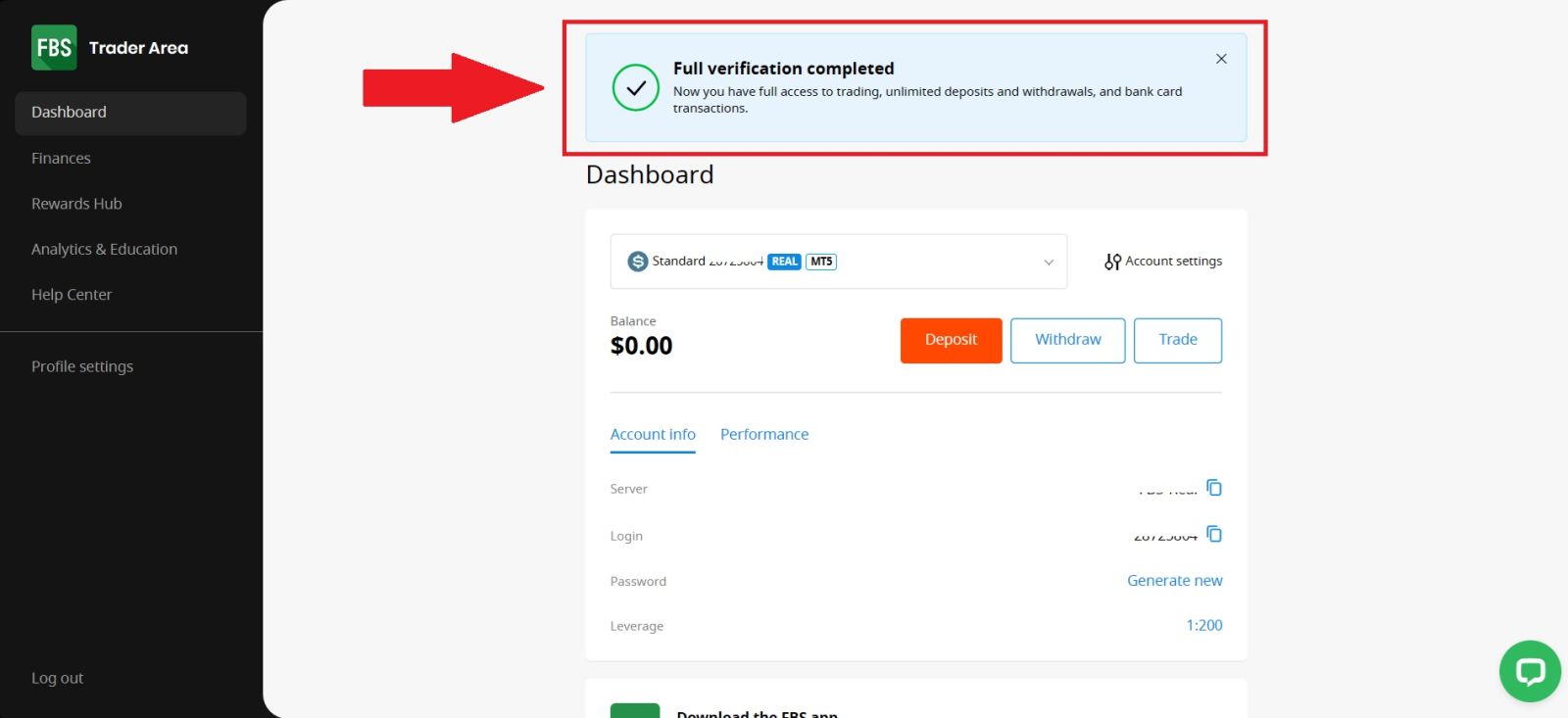Image resolution: width=1568 pixels, height=718 pixels.
Task: Open Finances in the sidebar
Action: click(61, 159)
